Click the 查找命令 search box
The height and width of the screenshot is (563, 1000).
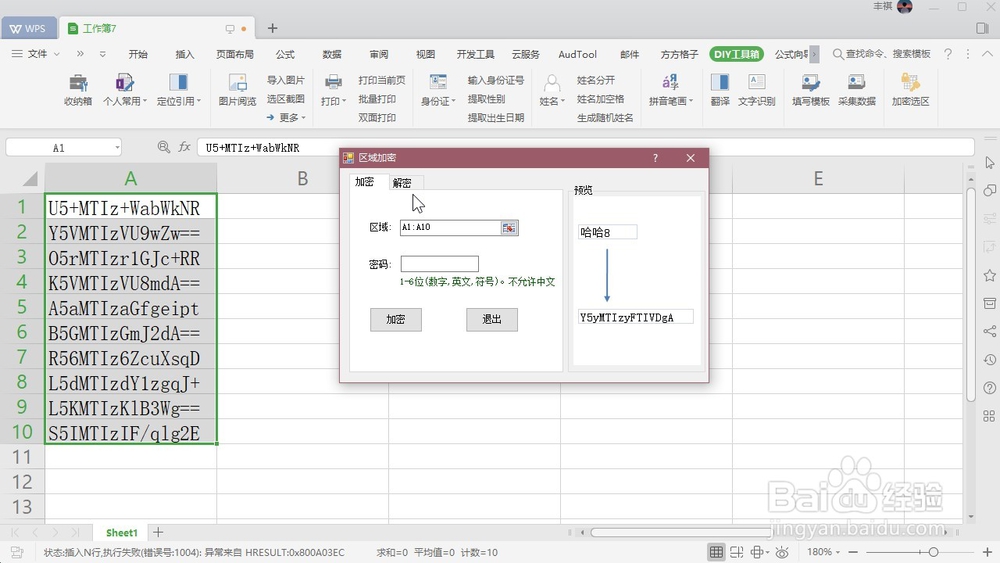click(882, 54)
